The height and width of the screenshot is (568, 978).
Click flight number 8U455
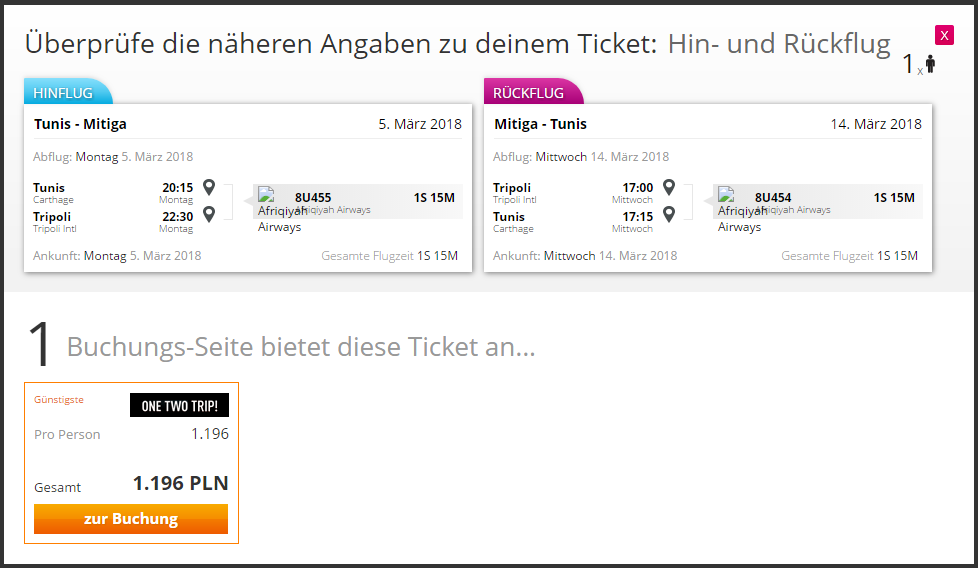[313, 198]
